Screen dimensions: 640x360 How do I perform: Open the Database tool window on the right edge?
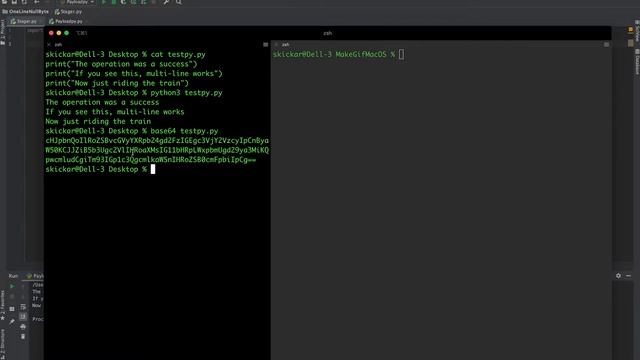(x=637, y=62)
